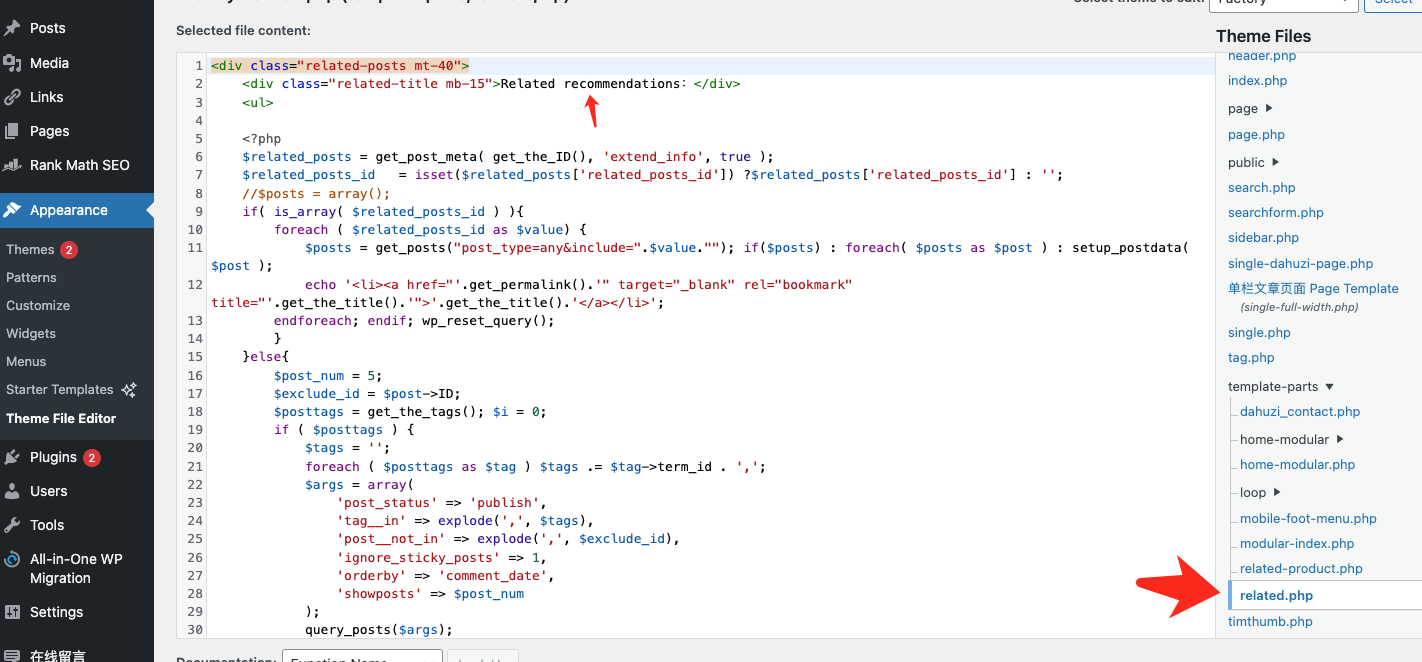Open the theme selection dropdown
The width and height of the screenshot is (1422, 662).
pyautogui.click(x=1283, y=3)
